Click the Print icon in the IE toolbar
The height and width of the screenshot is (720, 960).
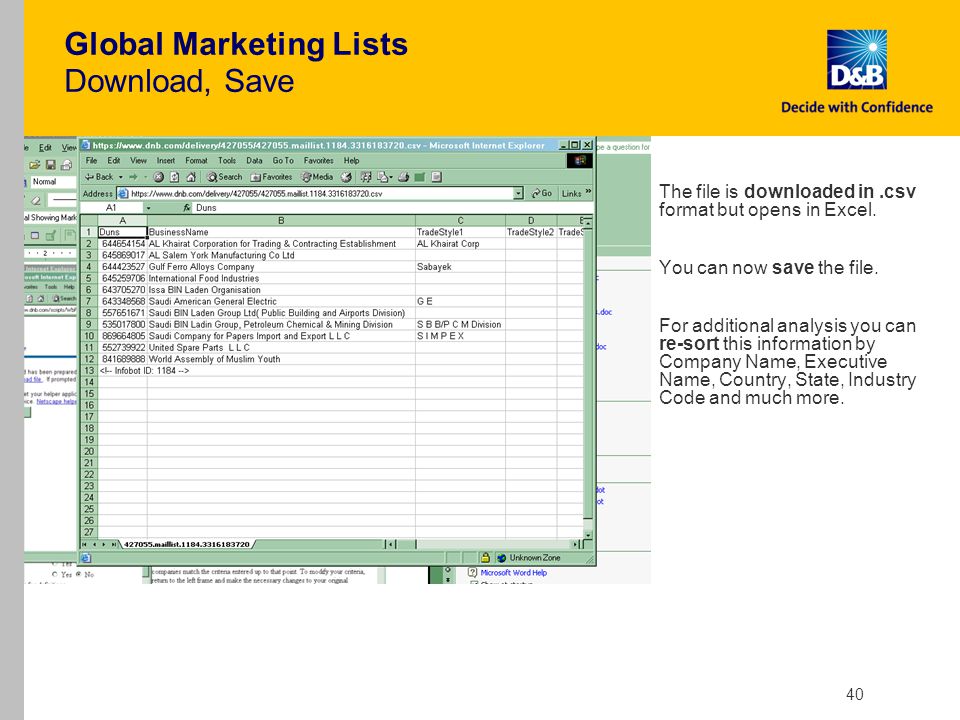click(x=403, y=177)
